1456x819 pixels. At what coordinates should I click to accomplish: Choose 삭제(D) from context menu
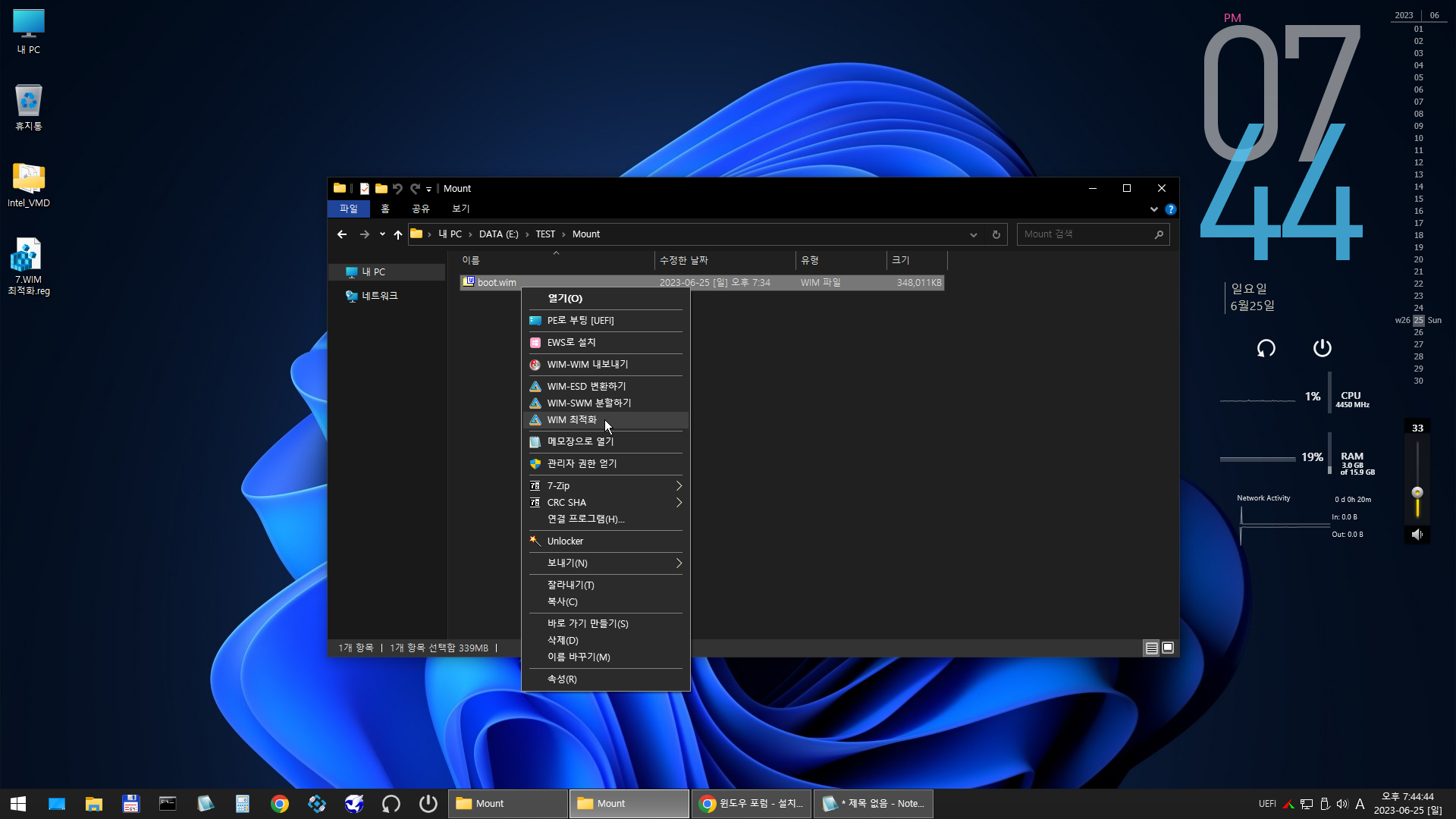tap(606, 641)
